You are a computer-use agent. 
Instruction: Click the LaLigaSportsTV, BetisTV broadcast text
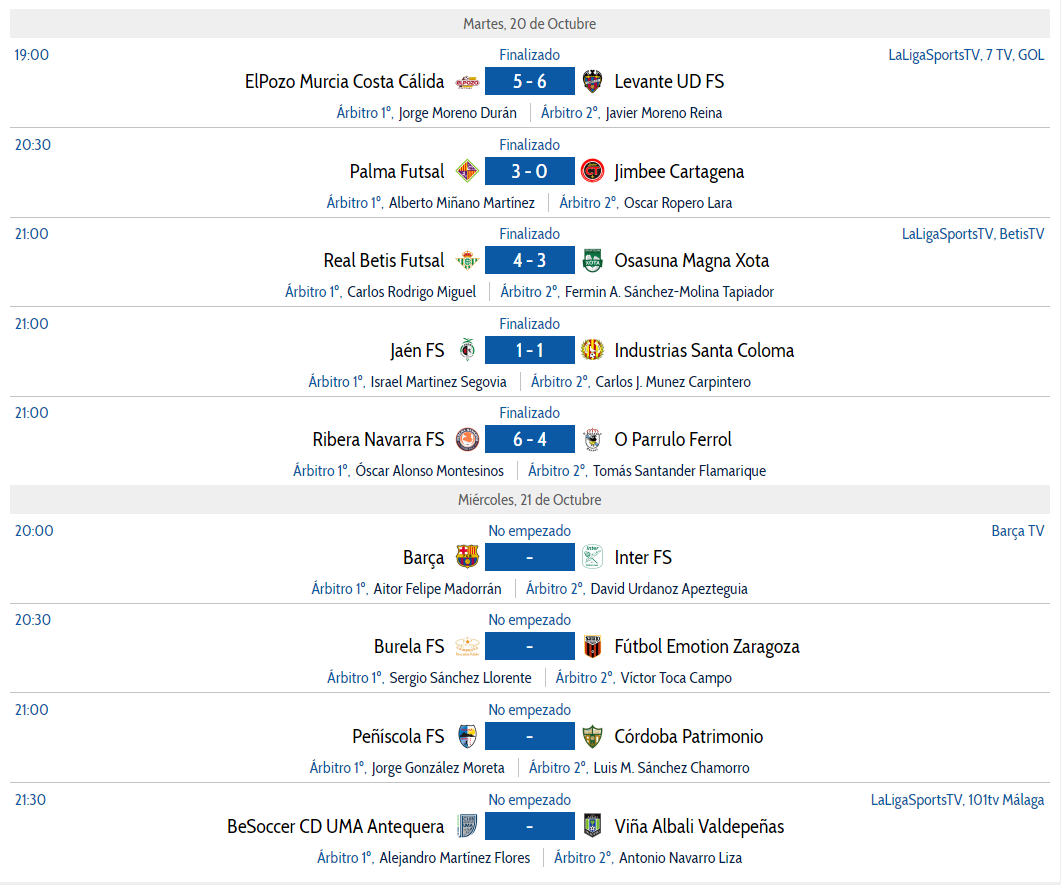(x=973, y=234)
